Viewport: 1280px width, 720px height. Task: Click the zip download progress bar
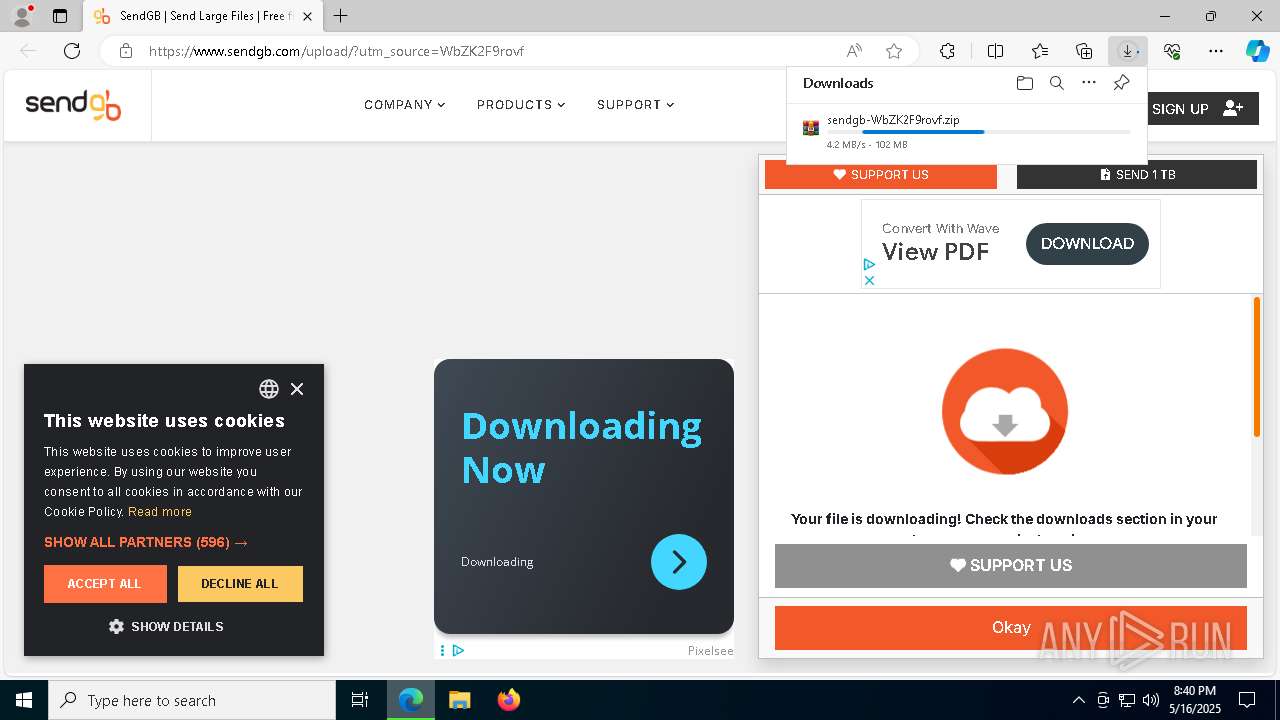(978, 132)
